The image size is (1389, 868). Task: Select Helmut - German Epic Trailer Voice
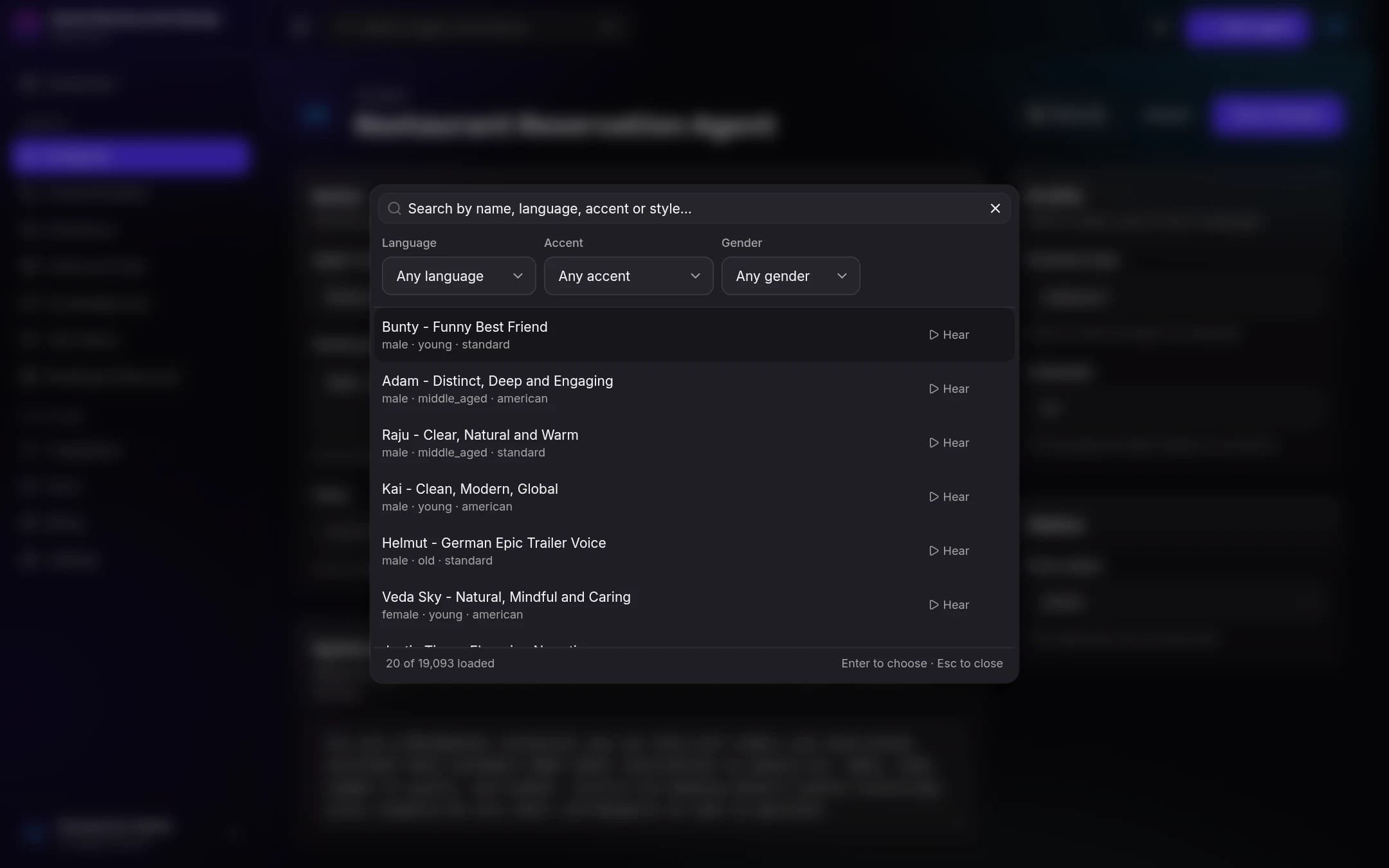694,551
